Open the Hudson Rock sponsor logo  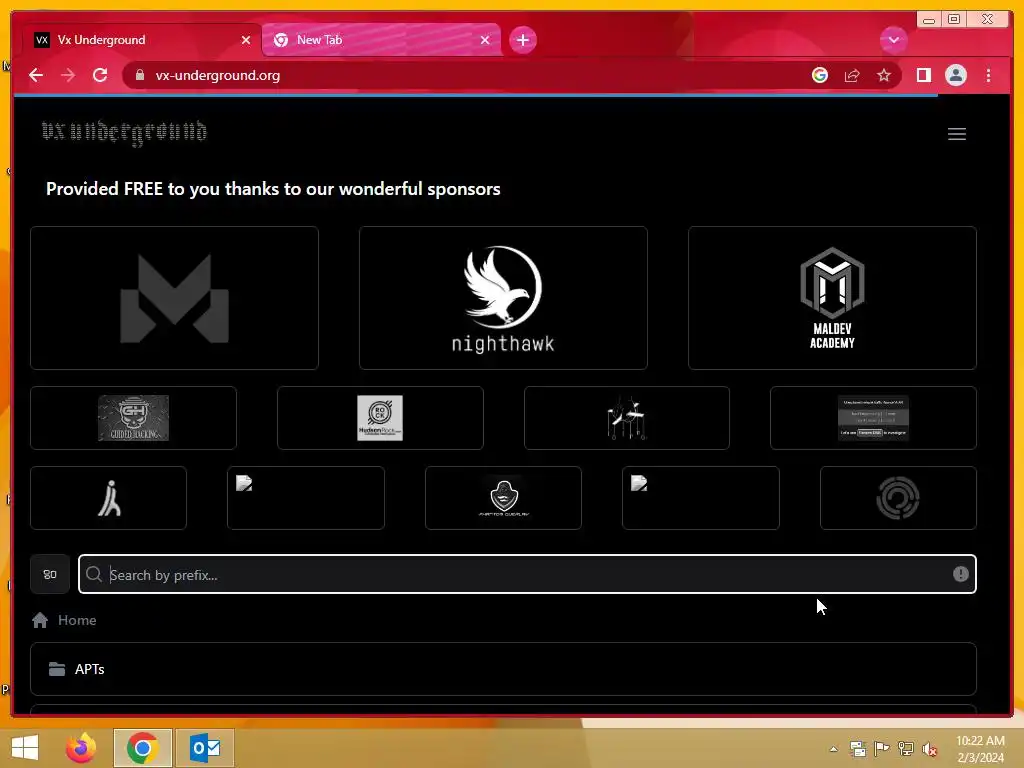[380, 418]
